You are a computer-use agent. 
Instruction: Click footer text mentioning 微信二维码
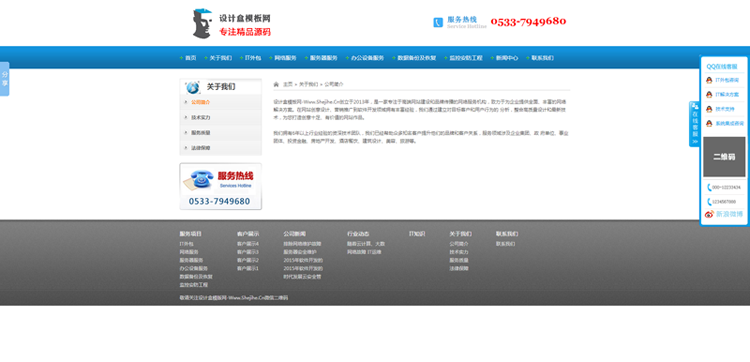pos(234,297)
